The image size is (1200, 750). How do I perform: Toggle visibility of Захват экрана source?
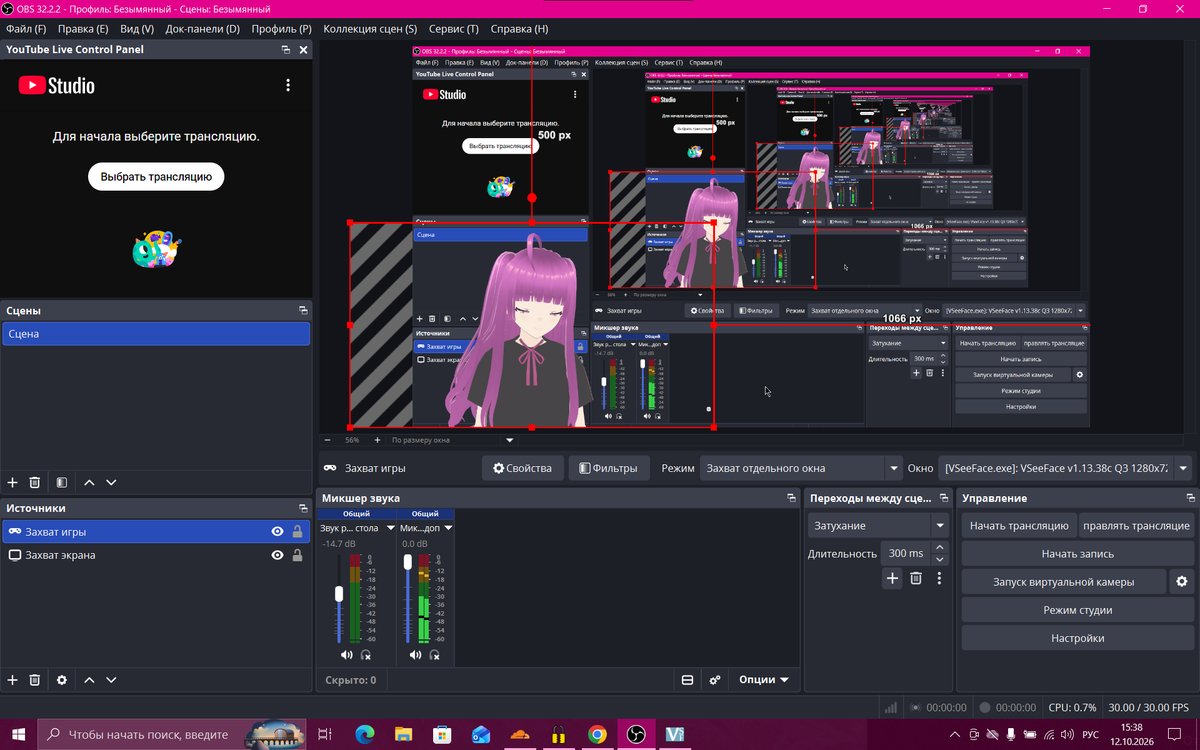pyautogui.click(x=277, y=555)
